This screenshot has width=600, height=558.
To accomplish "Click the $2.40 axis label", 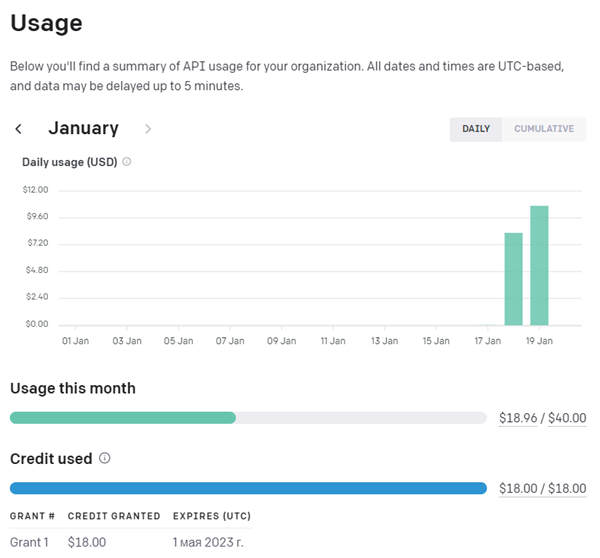I will click(37, 297).
